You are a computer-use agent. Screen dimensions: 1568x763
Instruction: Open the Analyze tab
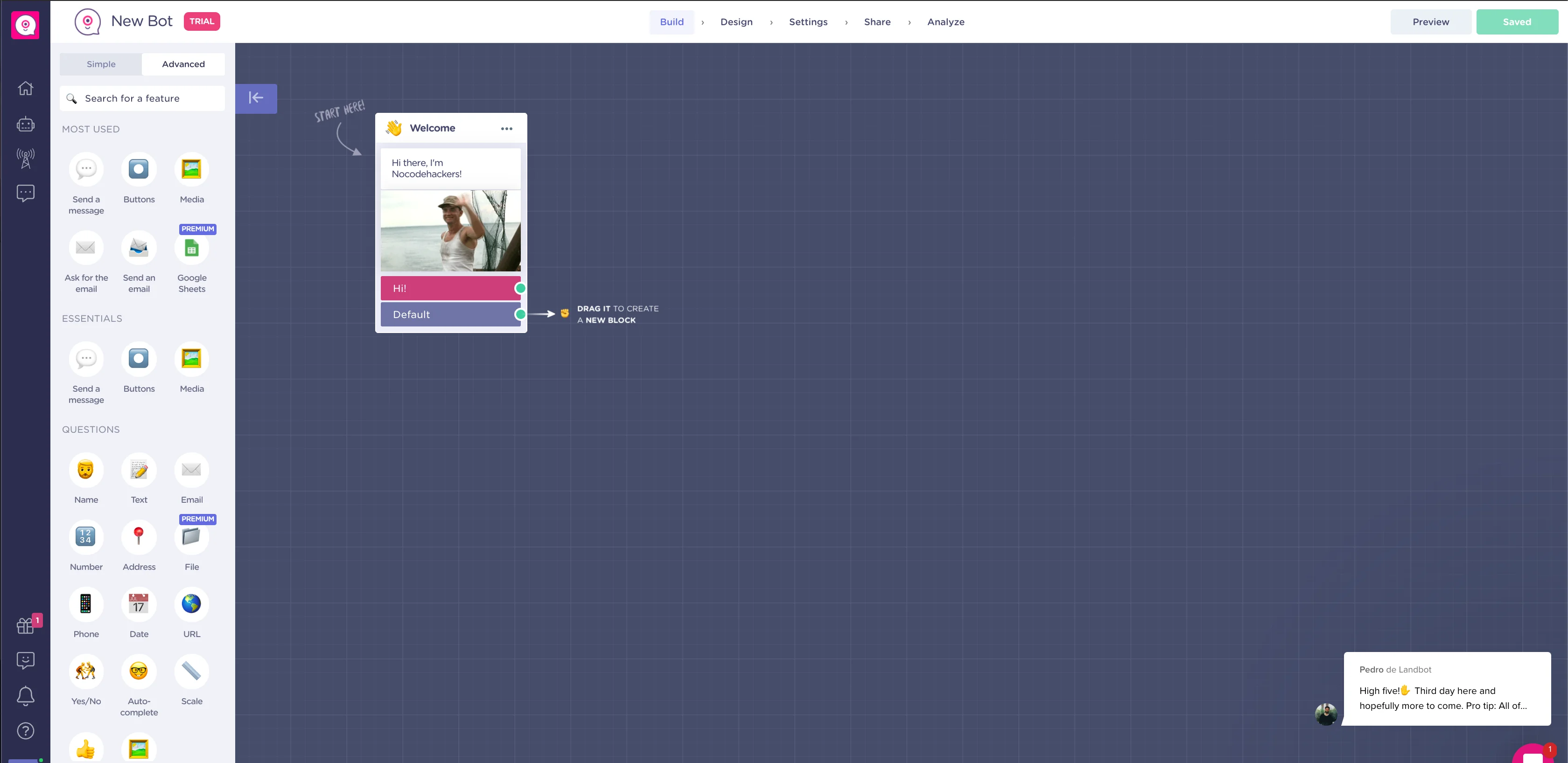(945, 22)
